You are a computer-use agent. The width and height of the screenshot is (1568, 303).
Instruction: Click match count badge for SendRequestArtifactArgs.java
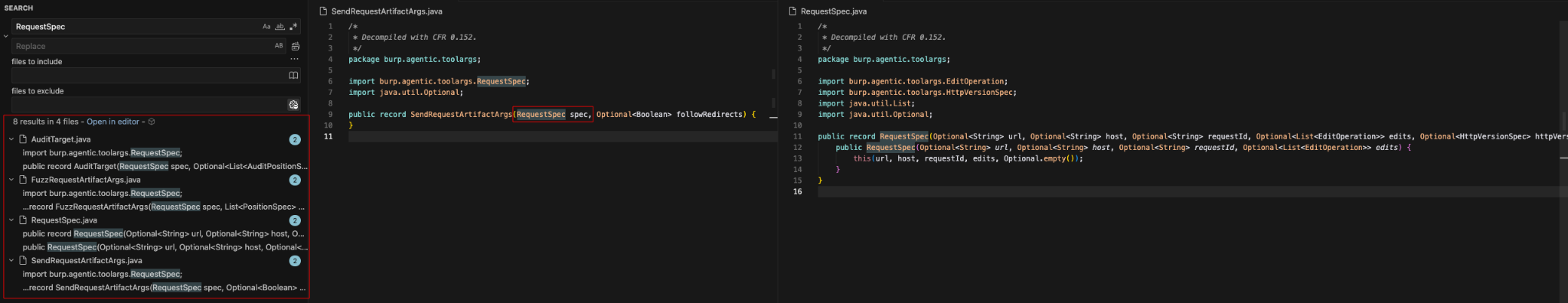pyautogui.click(x=295, y=261)
